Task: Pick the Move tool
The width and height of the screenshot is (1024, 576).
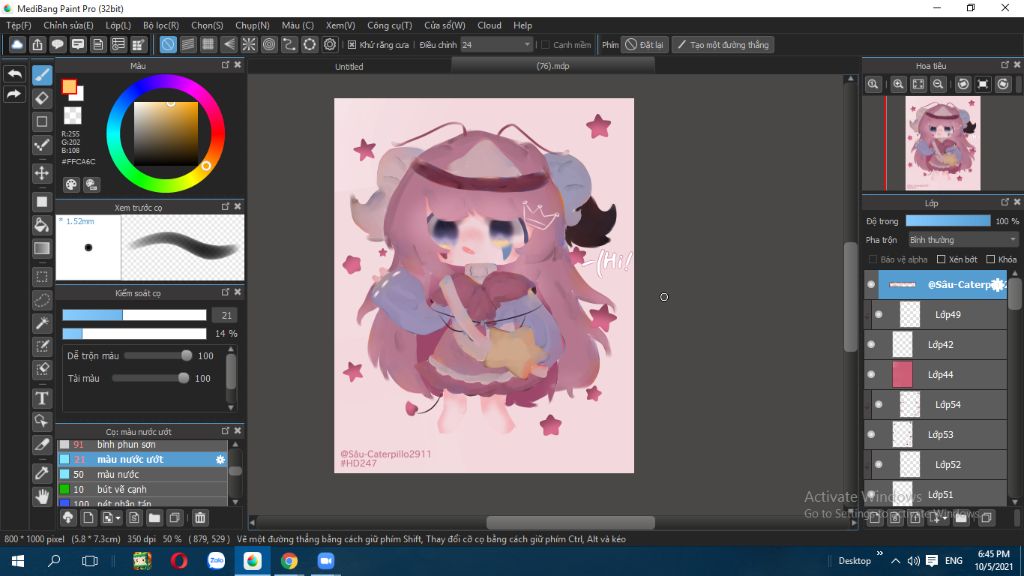Action: click(42, 173)
